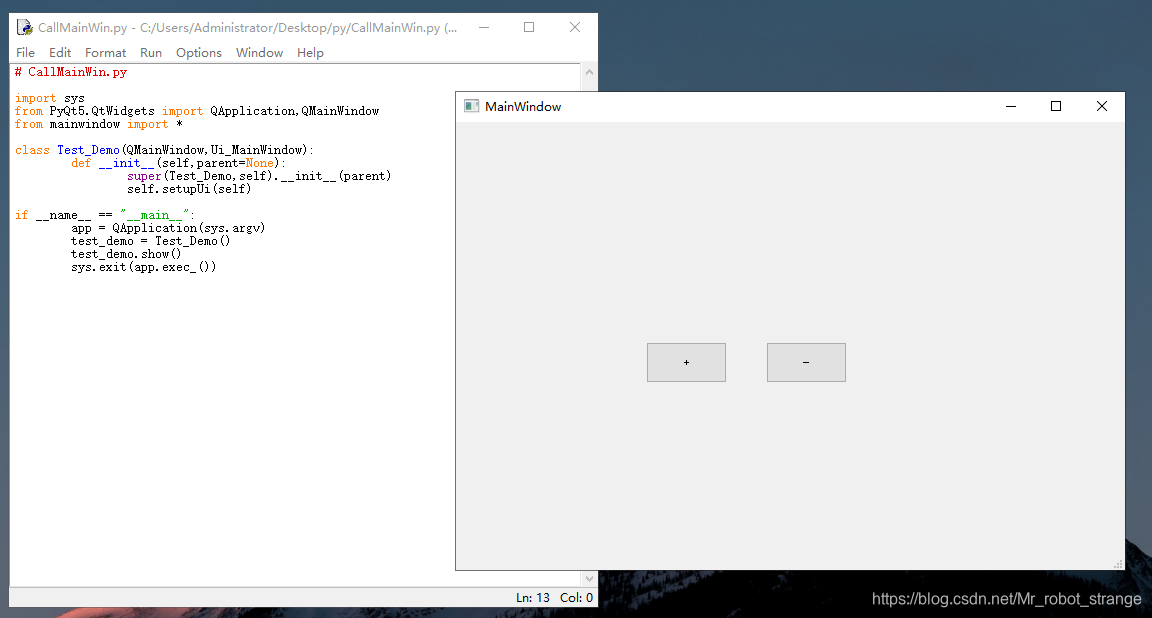Click the 'class Test_Demo' definition line
Screen dimensions: 1152x618
165,150
